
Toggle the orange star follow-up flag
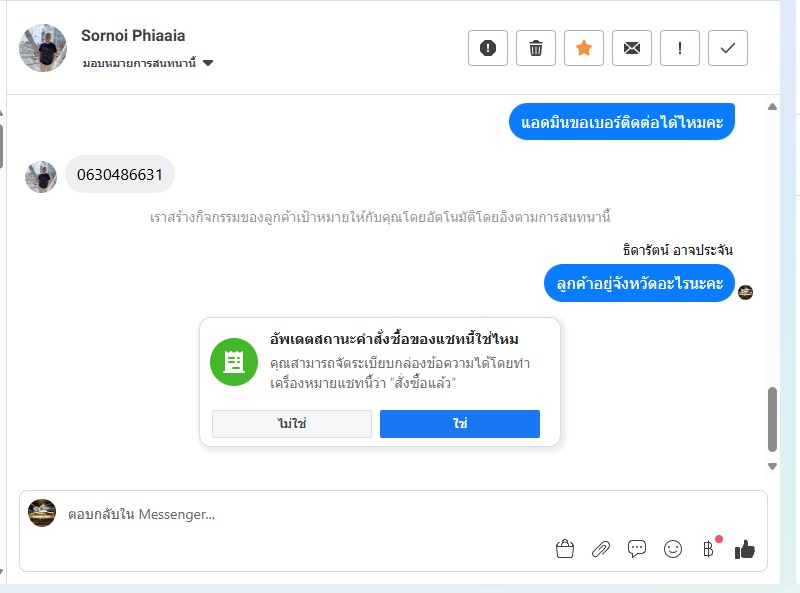pos(584,48)
